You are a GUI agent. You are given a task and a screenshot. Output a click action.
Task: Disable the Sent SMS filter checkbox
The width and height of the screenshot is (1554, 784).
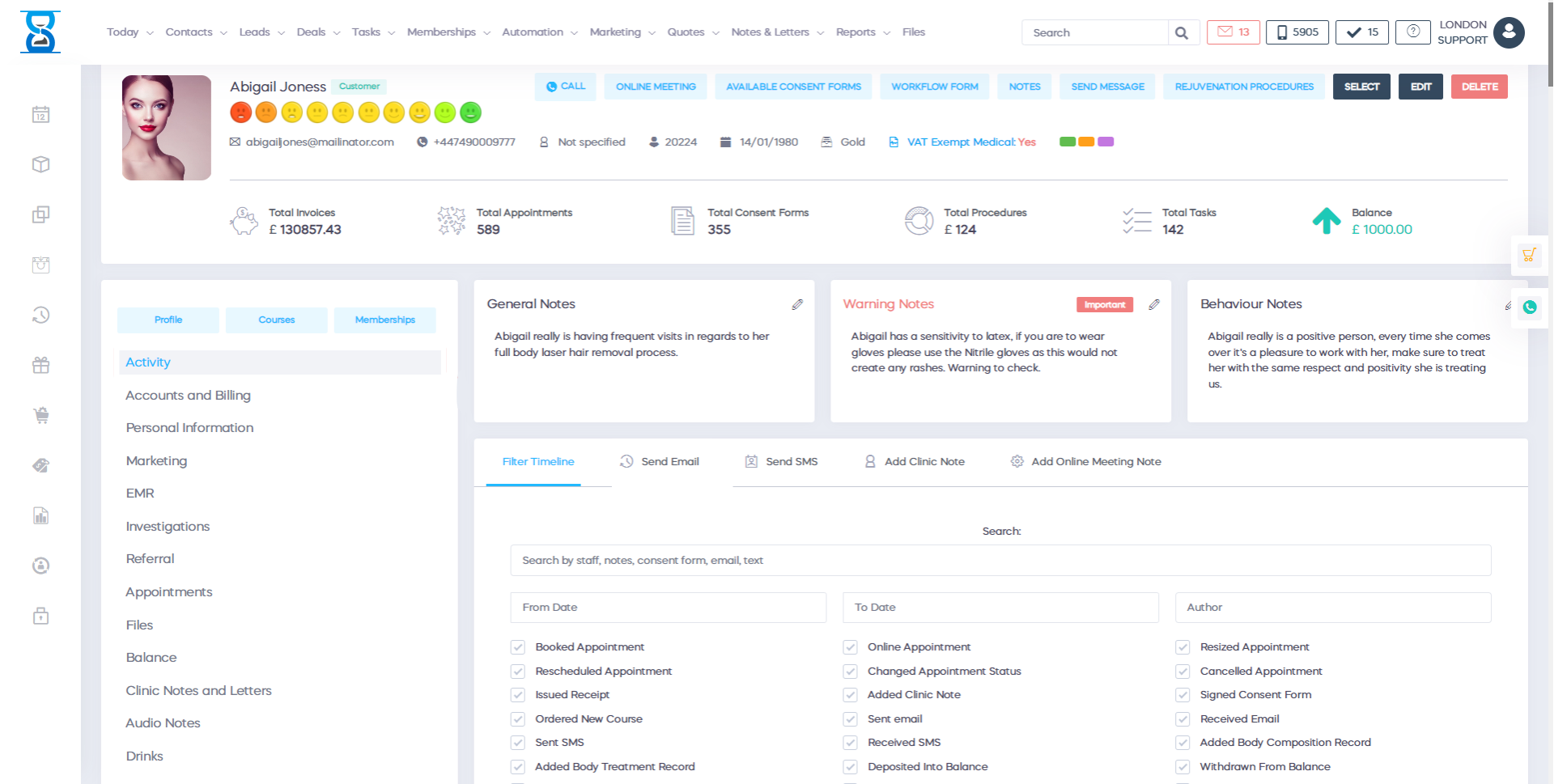point(517,742)
